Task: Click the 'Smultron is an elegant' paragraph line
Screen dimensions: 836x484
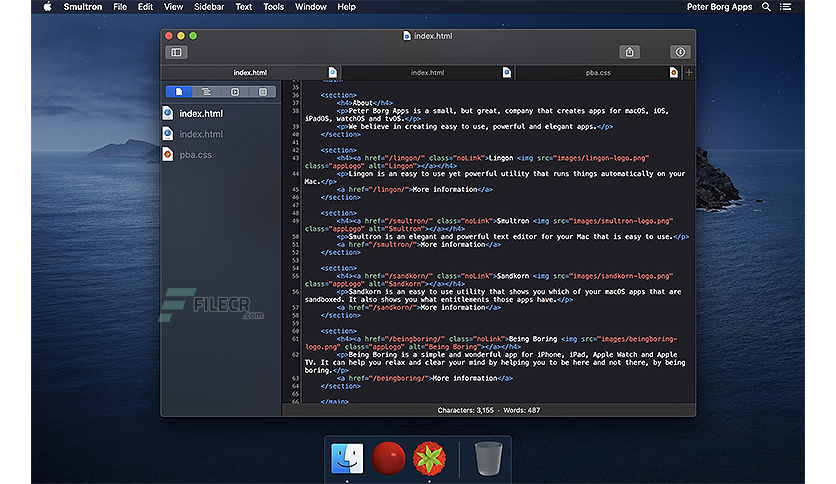Action: tap(512, 237)
